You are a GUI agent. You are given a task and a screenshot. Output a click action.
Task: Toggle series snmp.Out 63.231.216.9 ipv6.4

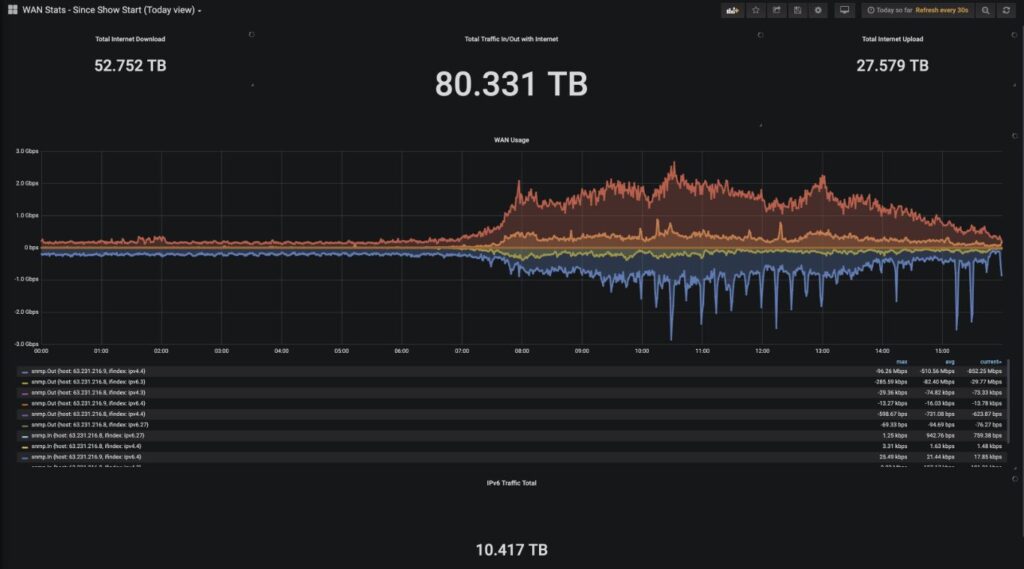(x=88, y=404)
